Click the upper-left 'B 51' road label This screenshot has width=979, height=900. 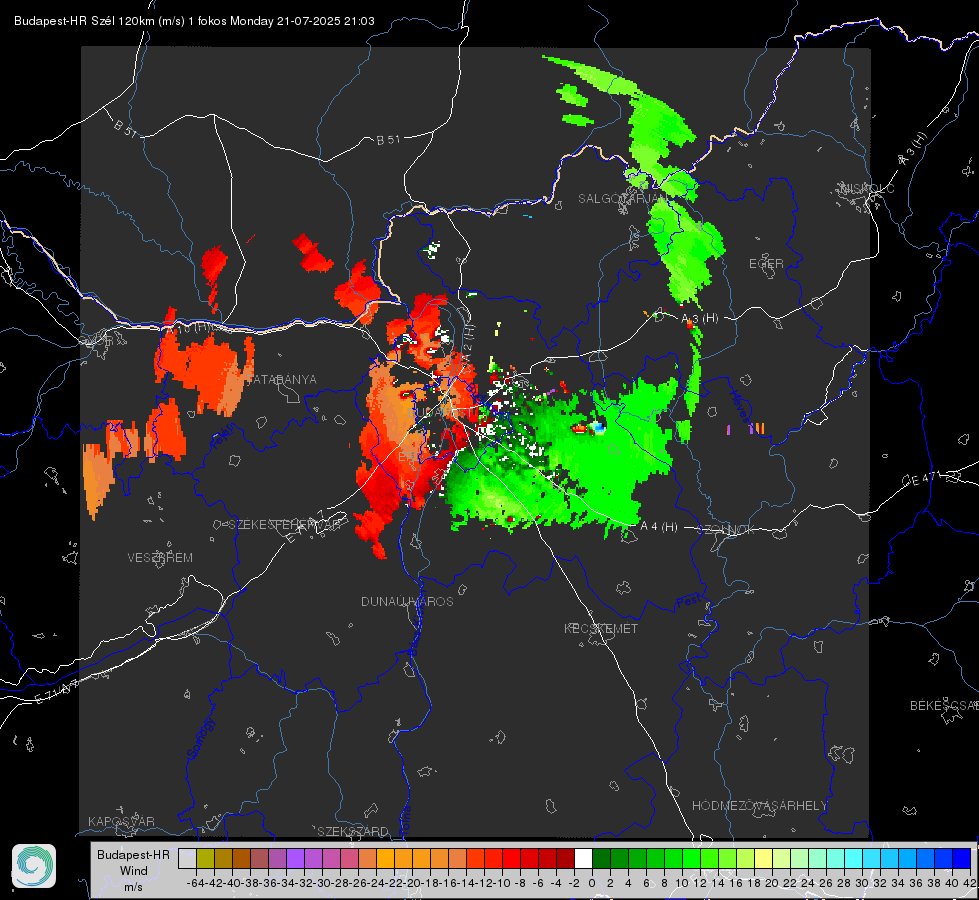click(125, 129)
